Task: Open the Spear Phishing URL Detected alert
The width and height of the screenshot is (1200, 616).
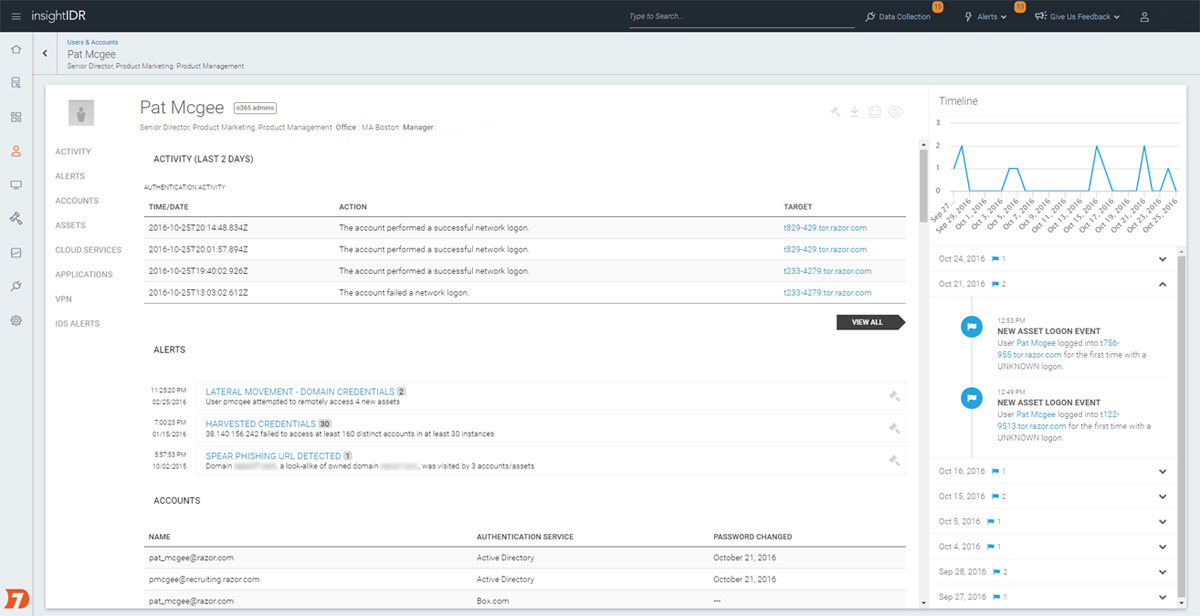Action: tap(273, 456)
